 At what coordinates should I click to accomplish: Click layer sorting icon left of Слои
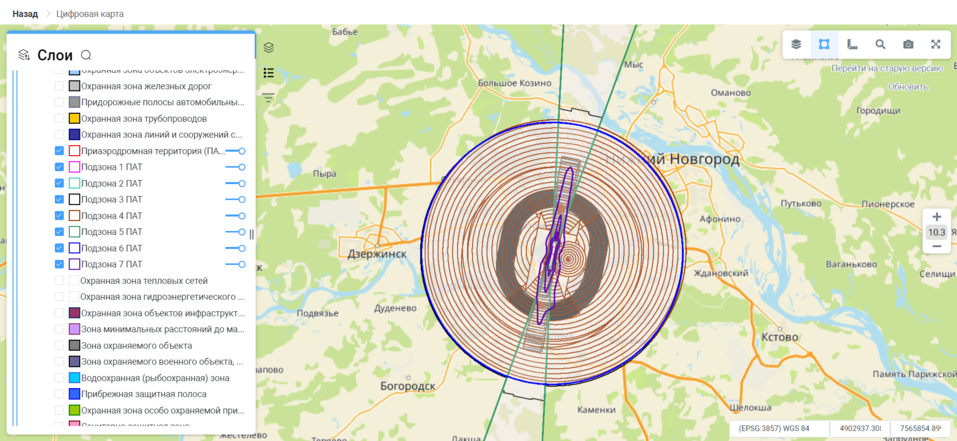click(x=24, y=56)
